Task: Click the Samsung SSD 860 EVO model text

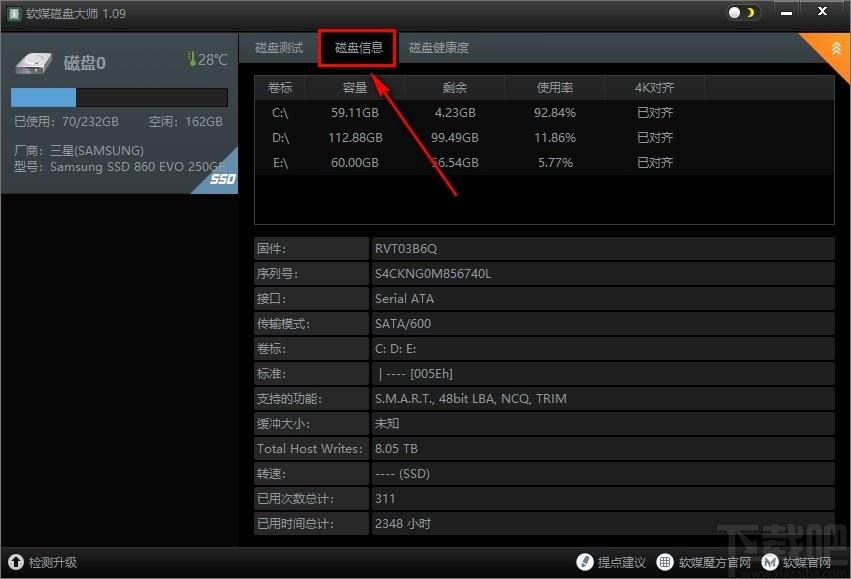Action: coord(137,167)
